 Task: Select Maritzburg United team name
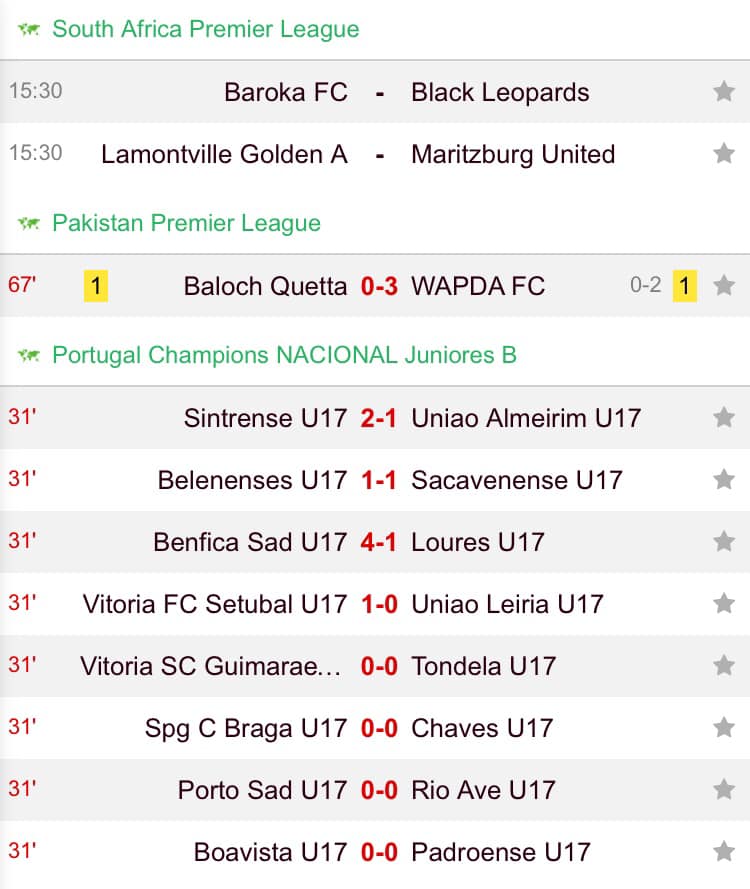(x=513, y=154)
